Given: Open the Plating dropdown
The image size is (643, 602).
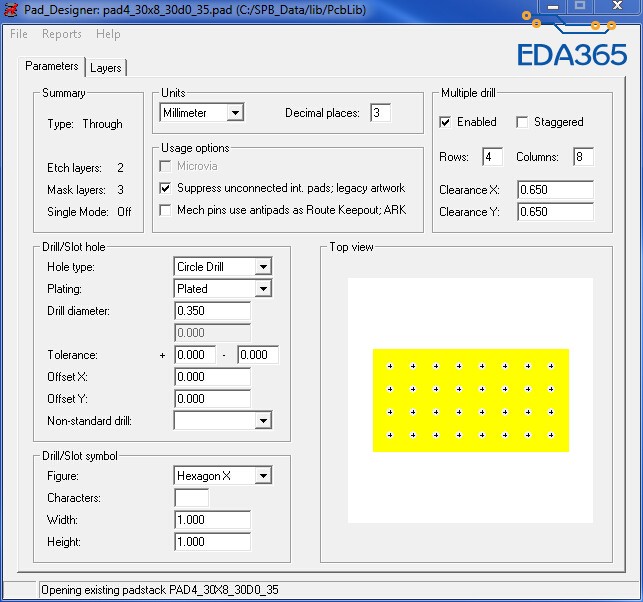Looking at the screenshot, I should pyautogui.click(x=223, y=289).
